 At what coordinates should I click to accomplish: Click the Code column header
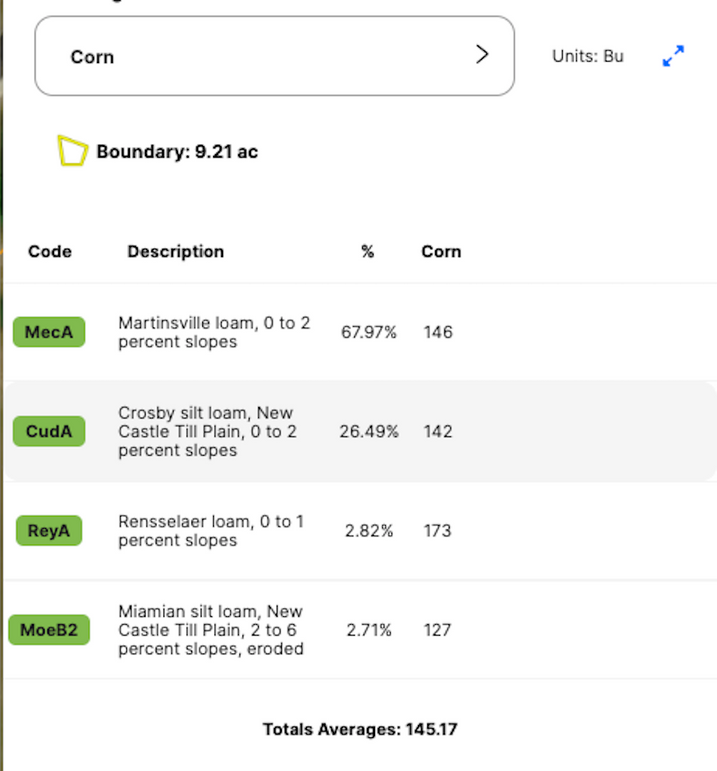coord(50,251)
